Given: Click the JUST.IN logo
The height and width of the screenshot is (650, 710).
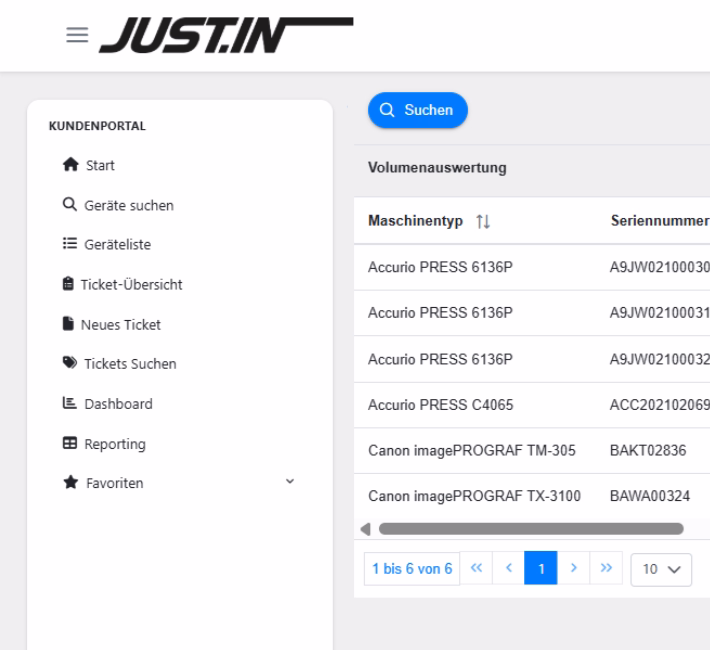Looking at the screenshot, I should (226, 35).
